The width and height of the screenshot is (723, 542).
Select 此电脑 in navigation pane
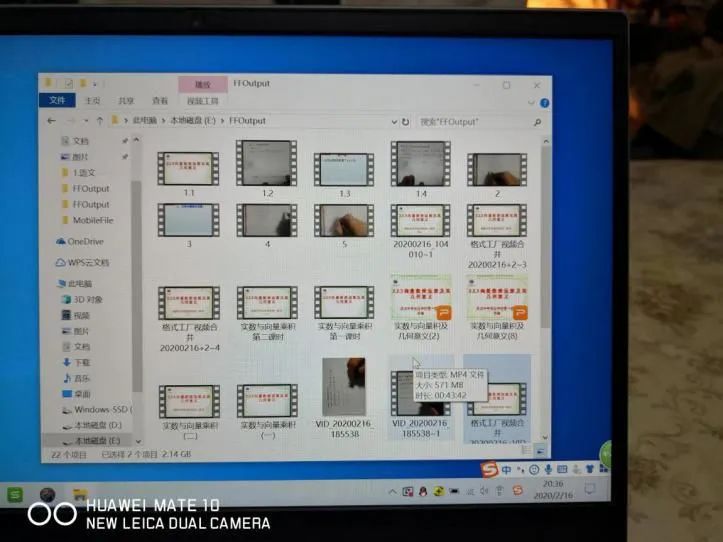tap(75, 283)
